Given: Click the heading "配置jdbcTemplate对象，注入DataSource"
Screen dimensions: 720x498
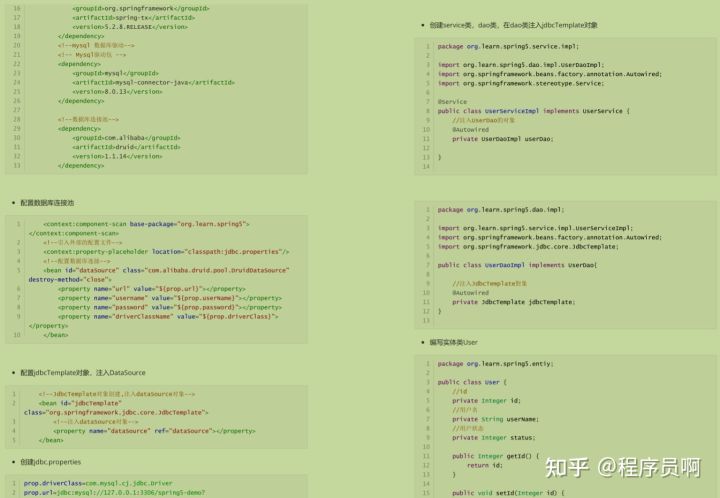Looking at the screenshot, I should (x=83, y=373).
